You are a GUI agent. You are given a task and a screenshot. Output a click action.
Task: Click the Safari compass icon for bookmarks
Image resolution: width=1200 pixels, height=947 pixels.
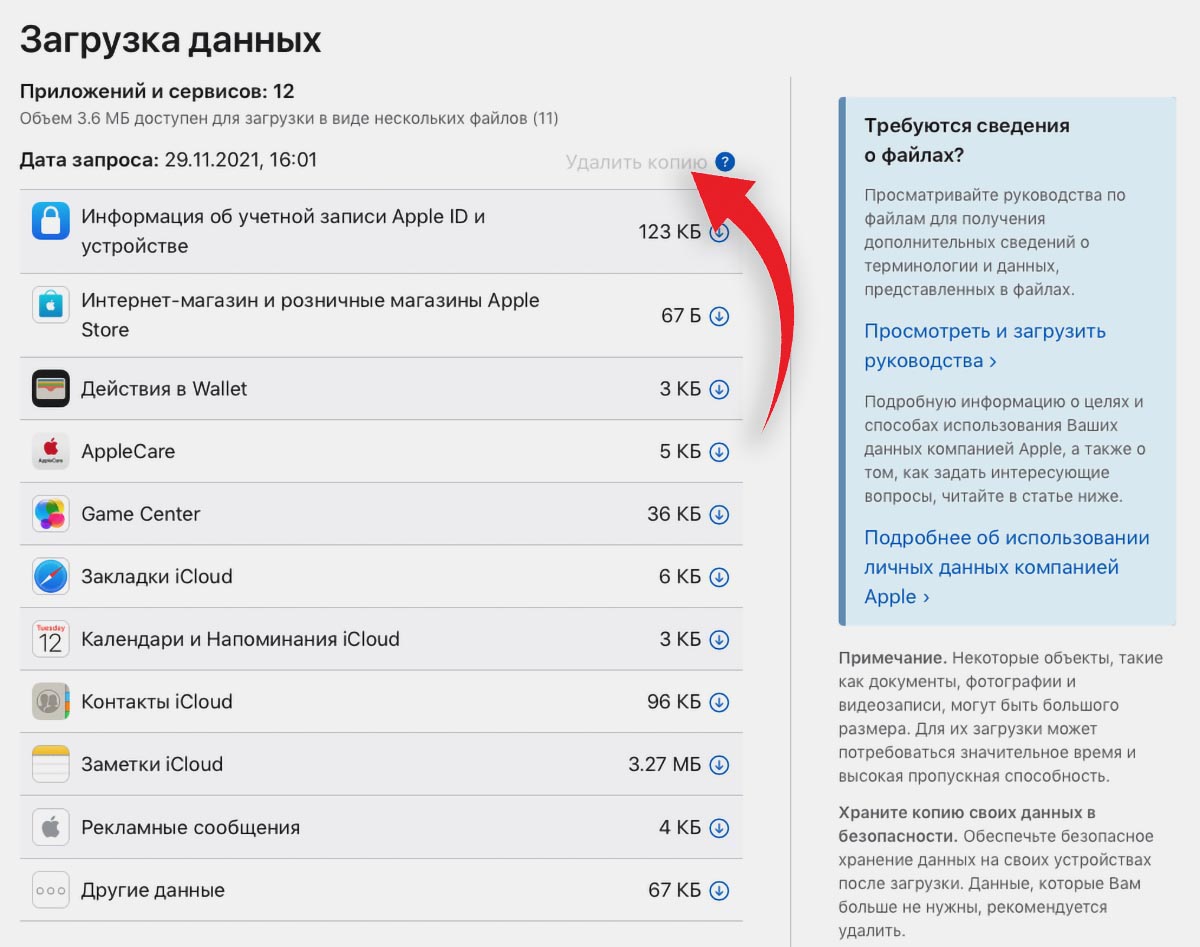coord(50,576)
